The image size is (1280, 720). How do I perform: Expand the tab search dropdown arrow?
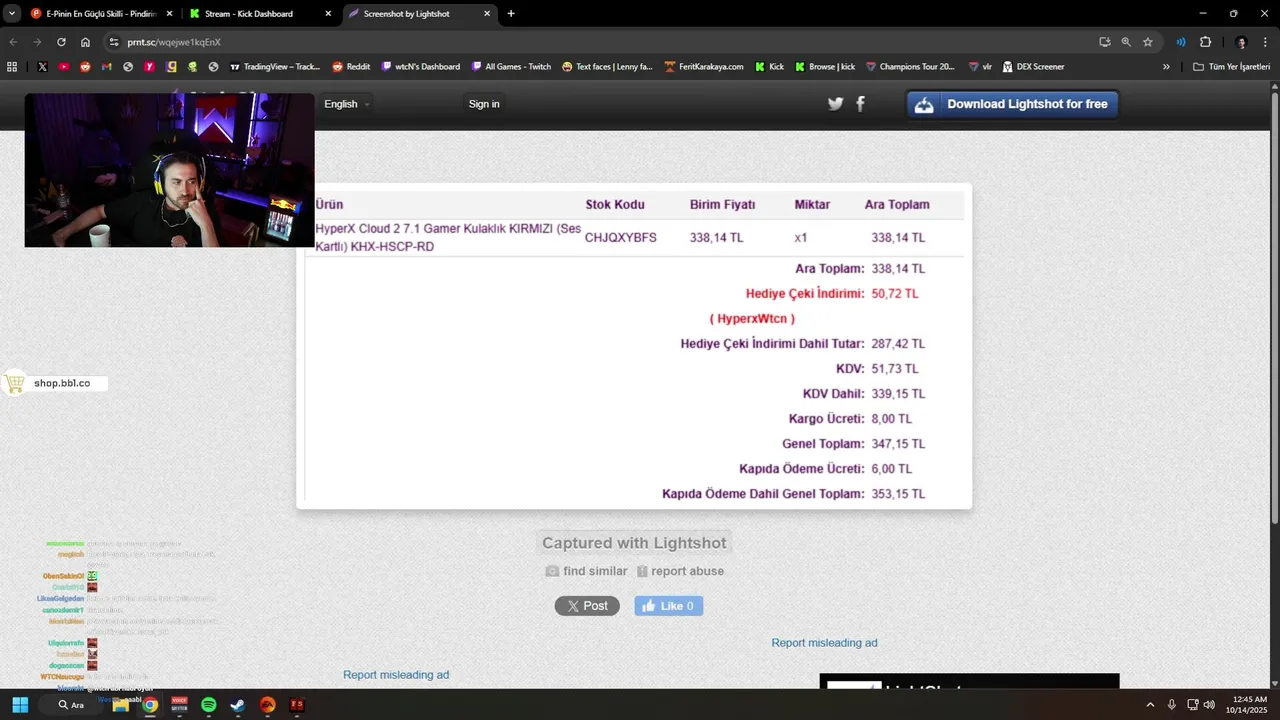(x=12, y=14)
